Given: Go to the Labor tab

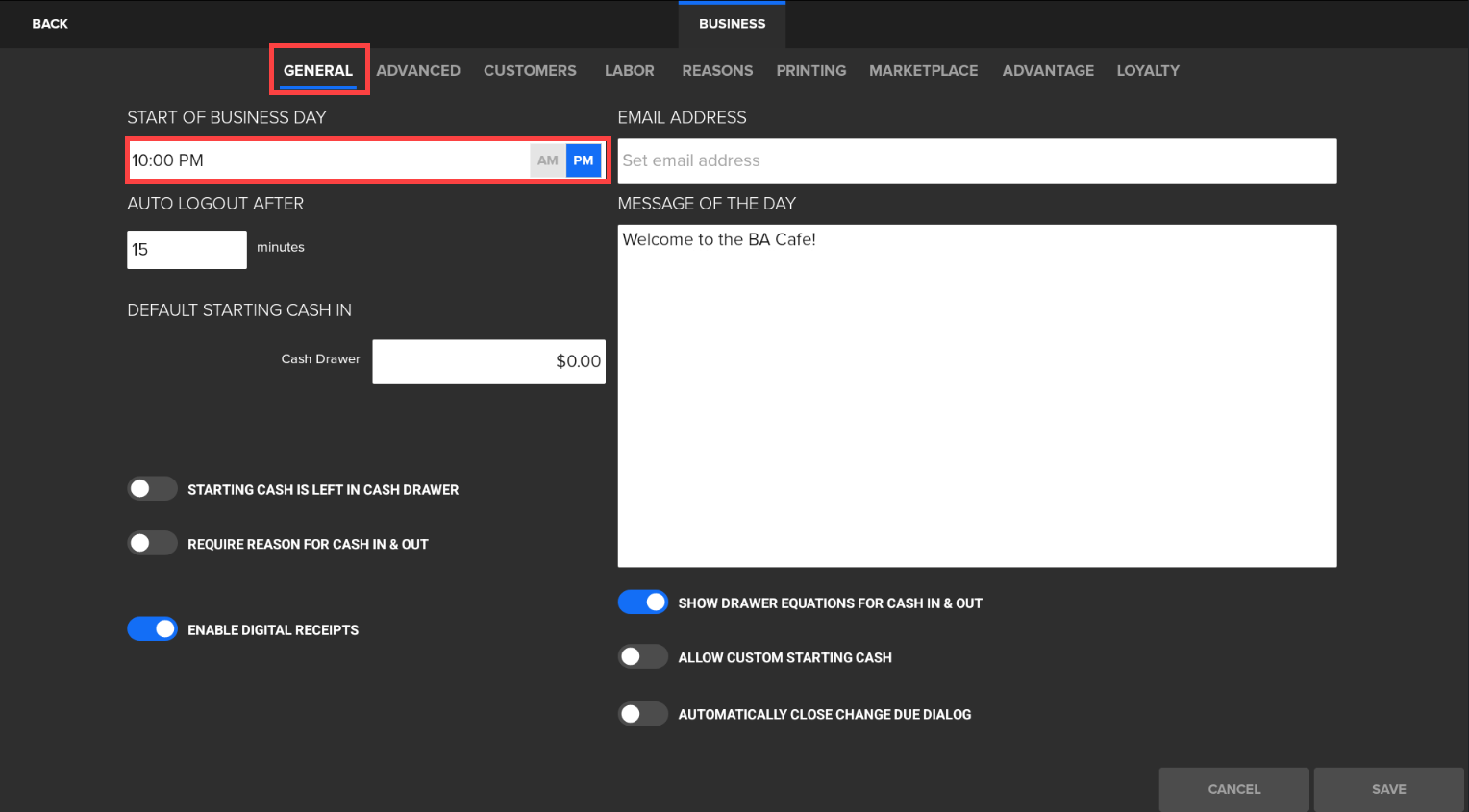Looking at the screenshot, I should 629,71.
